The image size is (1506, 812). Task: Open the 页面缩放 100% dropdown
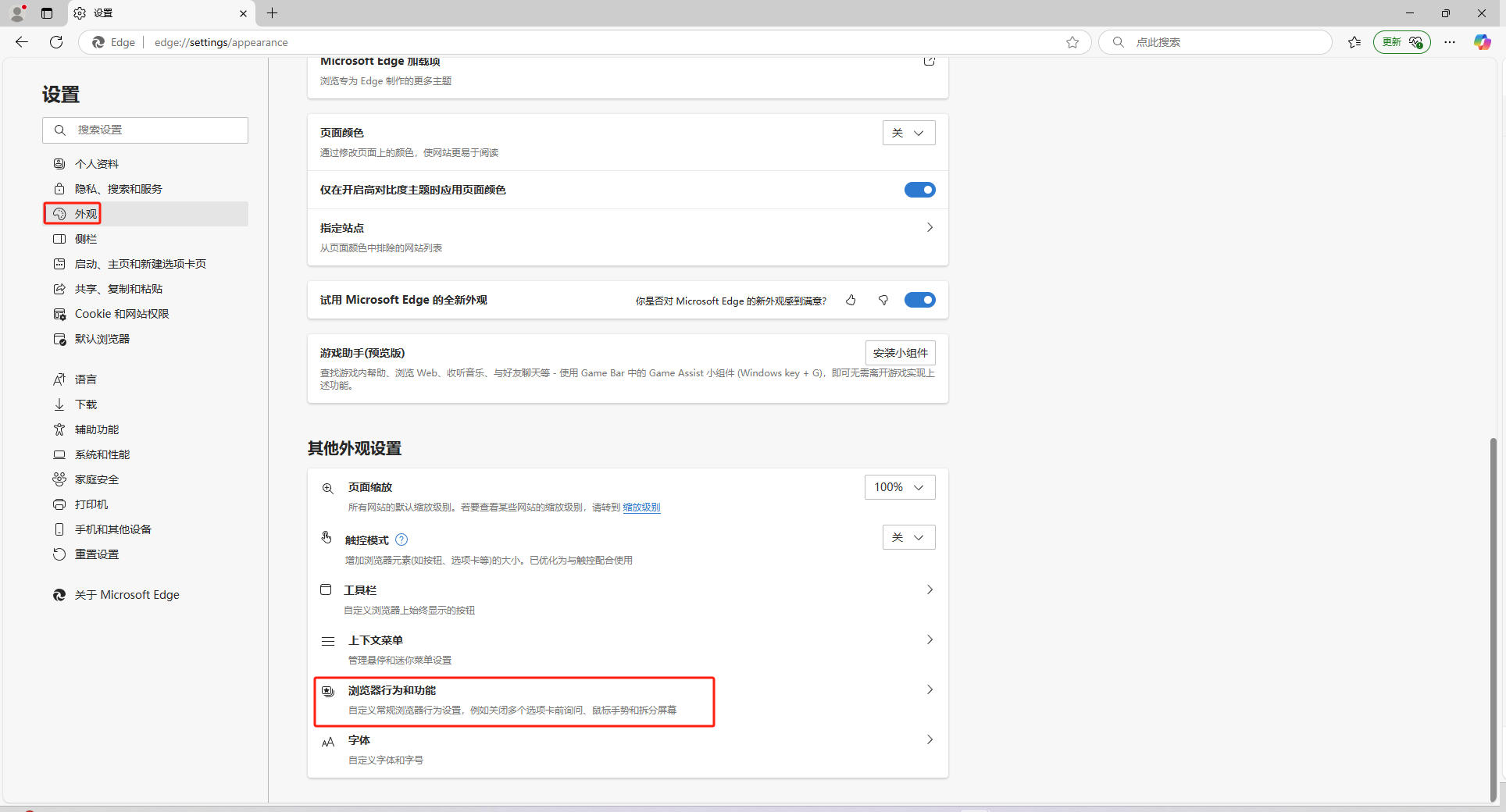point(900,487)
